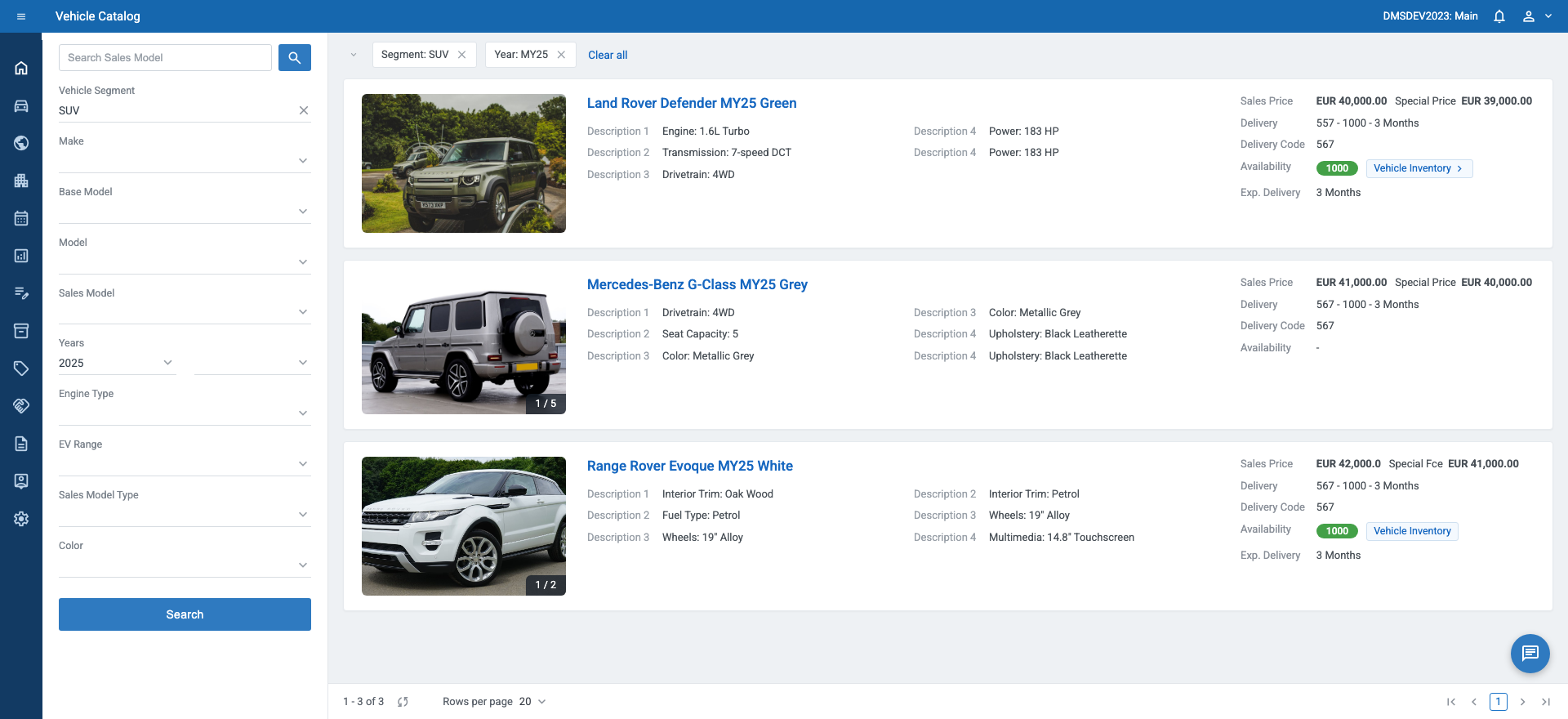Image resolution: width=1568 pixels, height=719 pixels.
Task: Click the Mercedes-Benz G-Class thumbnail image
Action: click(x=464, y=345)
